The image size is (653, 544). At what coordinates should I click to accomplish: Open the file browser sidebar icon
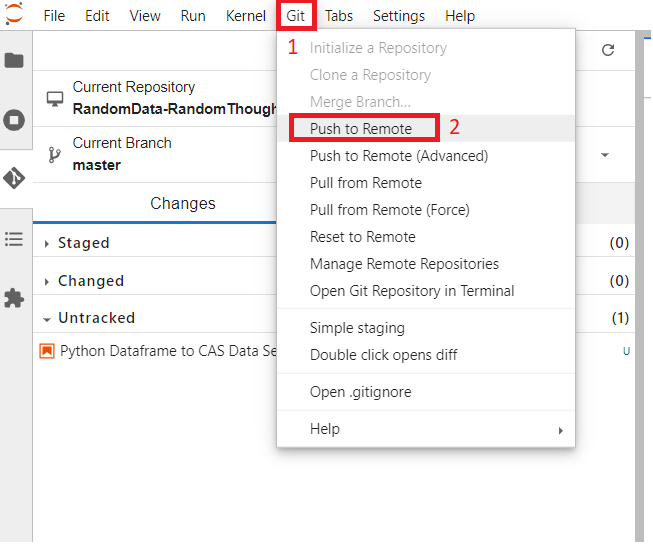pyautogui.click(x=14, y=60)
